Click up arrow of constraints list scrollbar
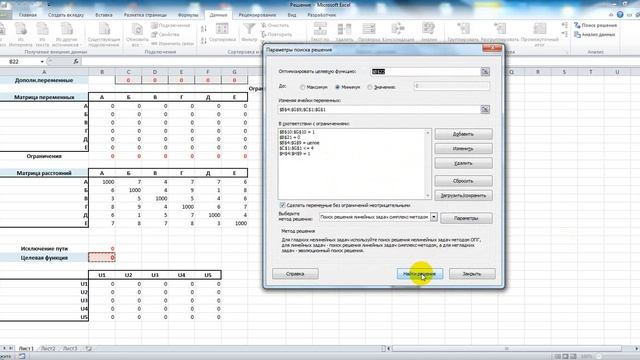Viewport: 640px width, 360px height. coord(428,133)
